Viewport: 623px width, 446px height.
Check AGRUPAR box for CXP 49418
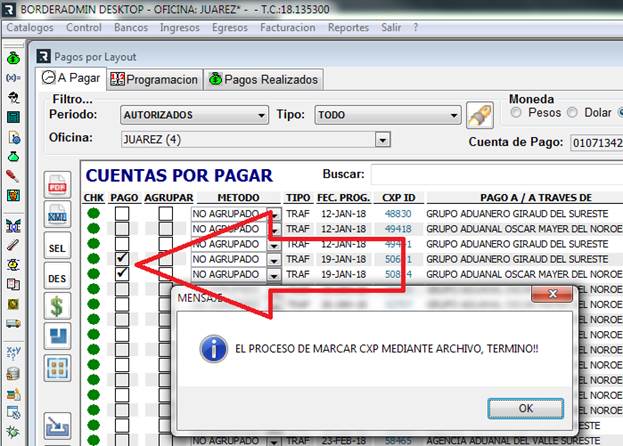[166, 229]
